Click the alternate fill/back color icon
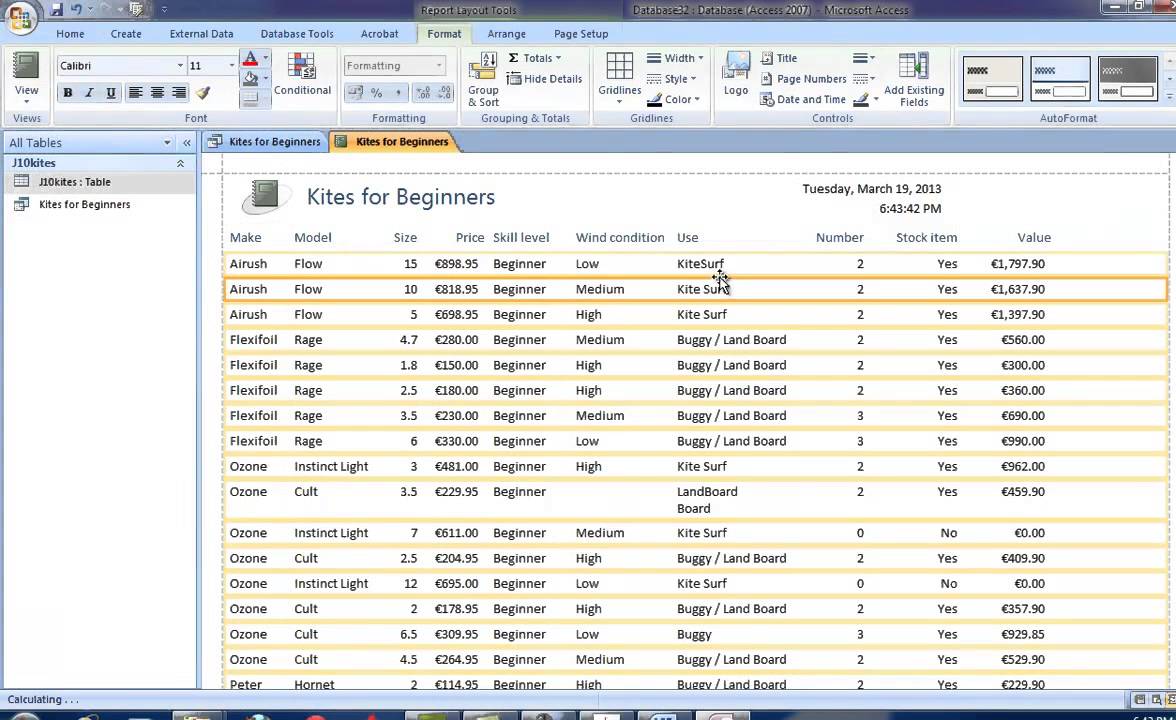Screen dimensions: 1176x720 (x=250, y=98)
